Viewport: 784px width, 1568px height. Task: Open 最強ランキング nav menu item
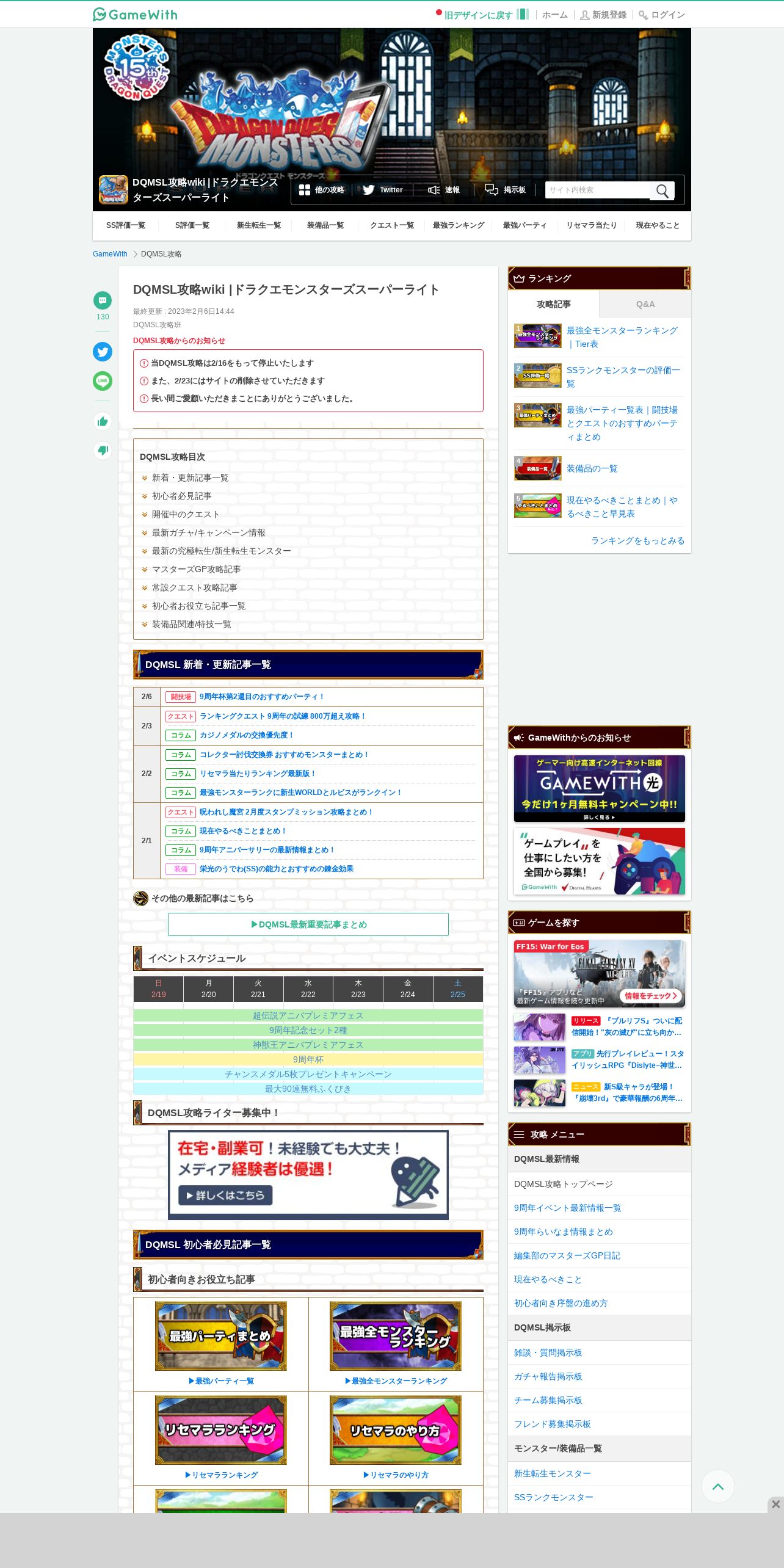click(459, 225)
